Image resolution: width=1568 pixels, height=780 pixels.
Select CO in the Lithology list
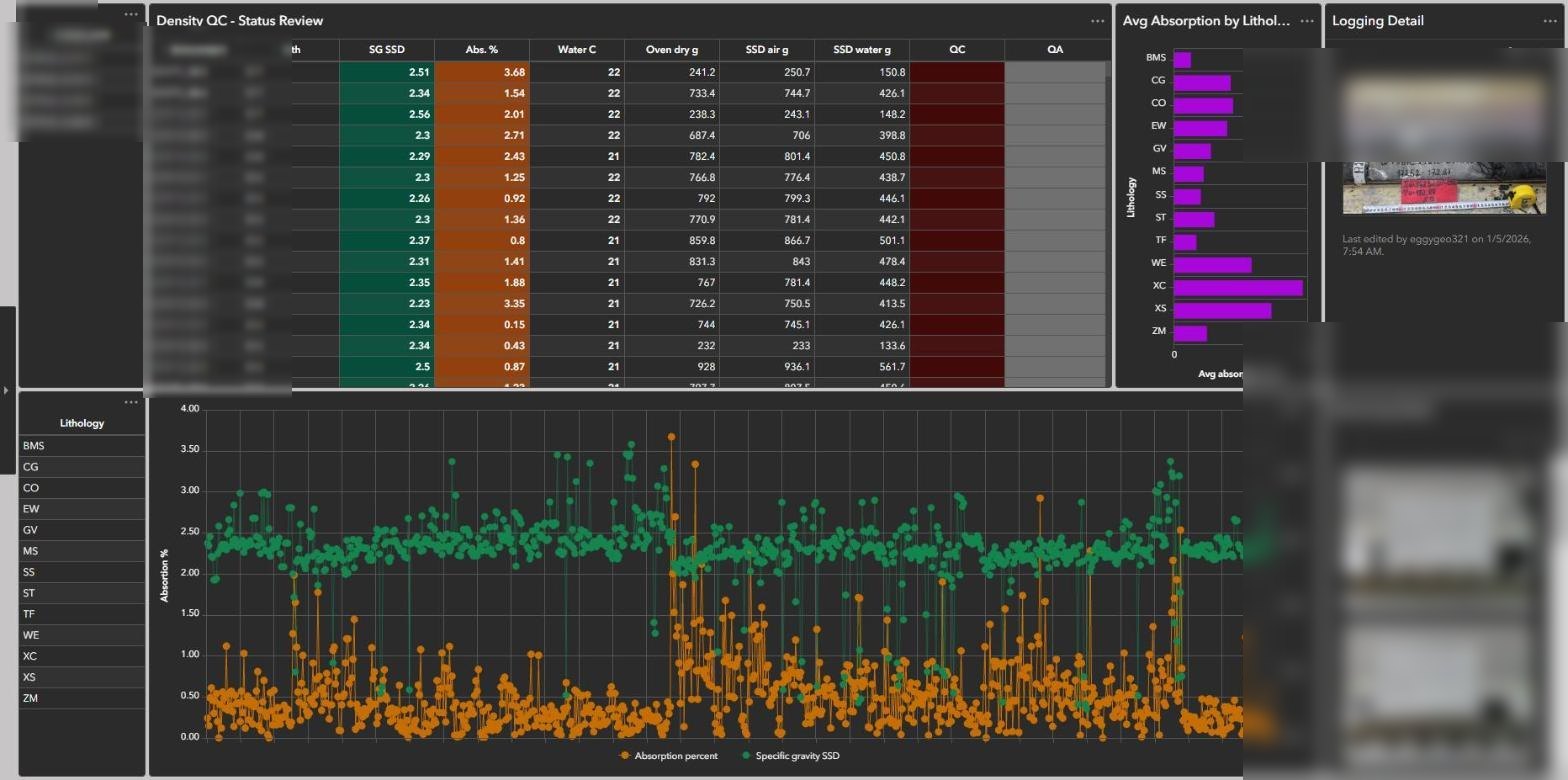click(82, 488)
